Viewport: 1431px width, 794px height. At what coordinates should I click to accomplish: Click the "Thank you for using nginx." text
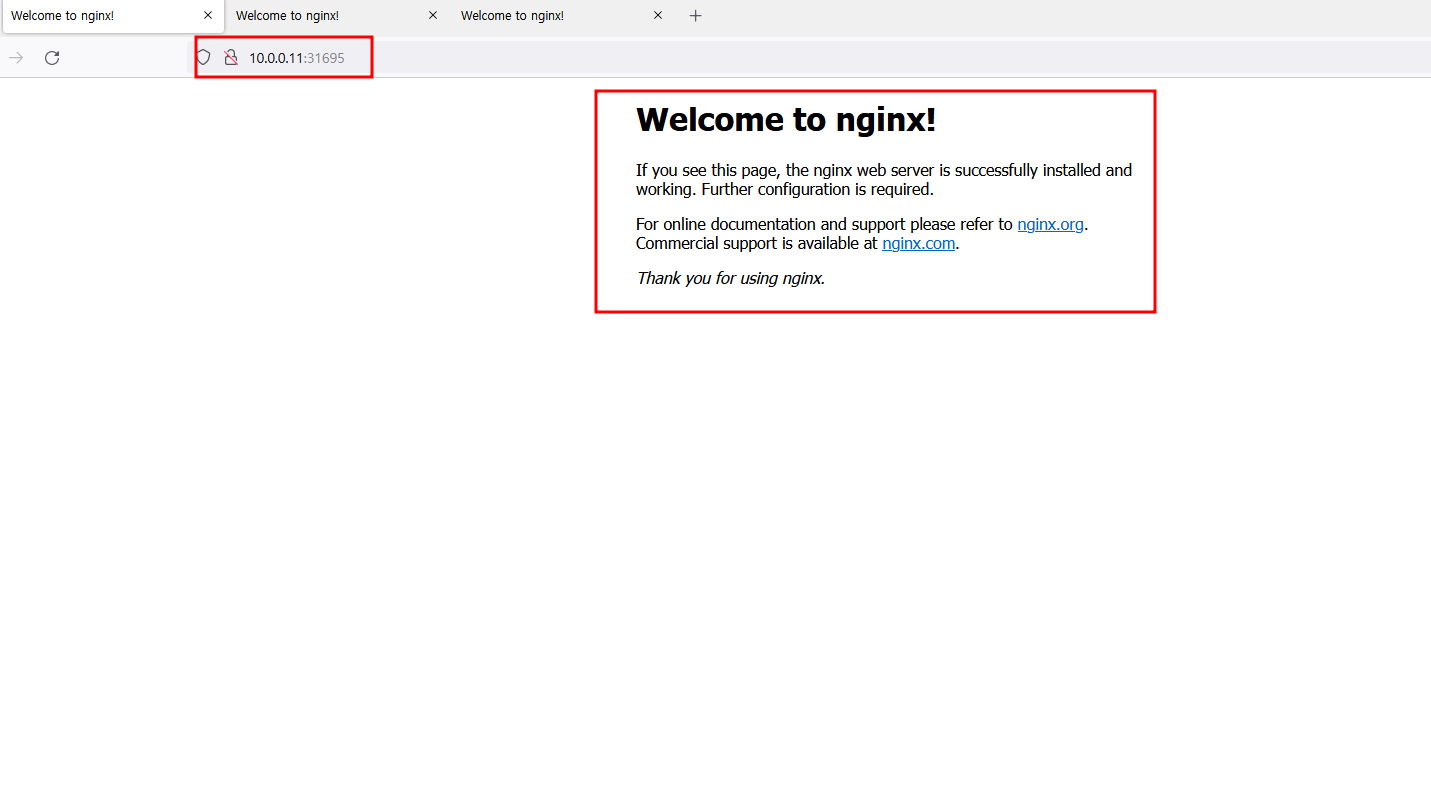(731, 278)
